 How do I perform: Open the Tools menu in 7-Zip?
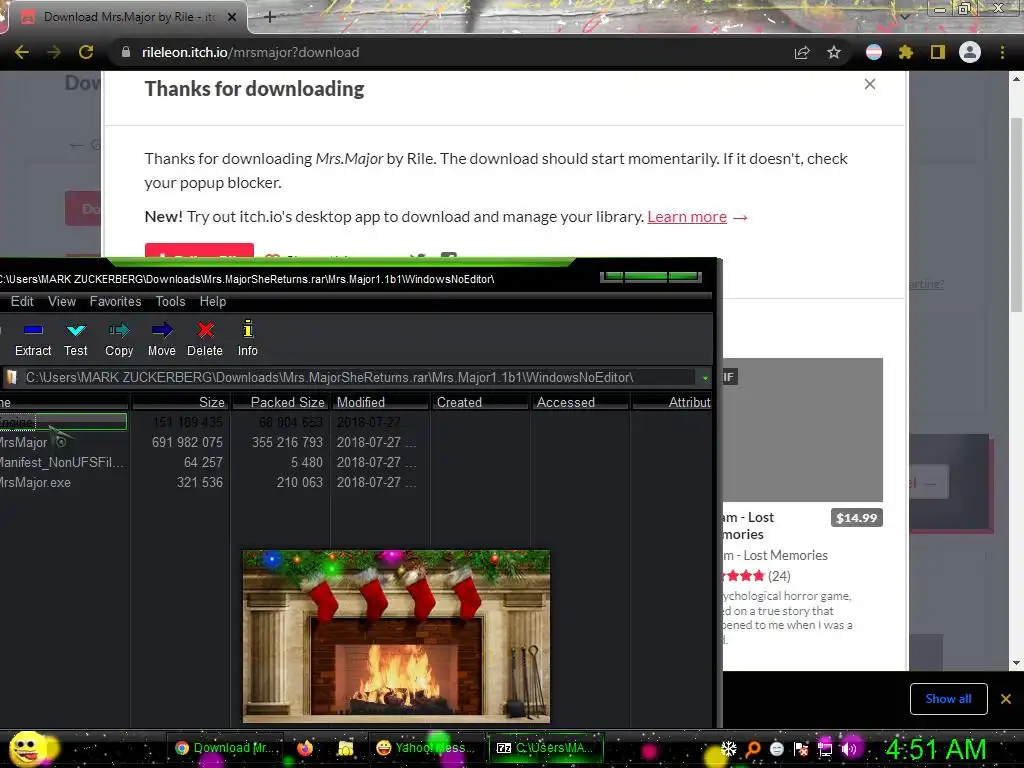coord(170,302)
